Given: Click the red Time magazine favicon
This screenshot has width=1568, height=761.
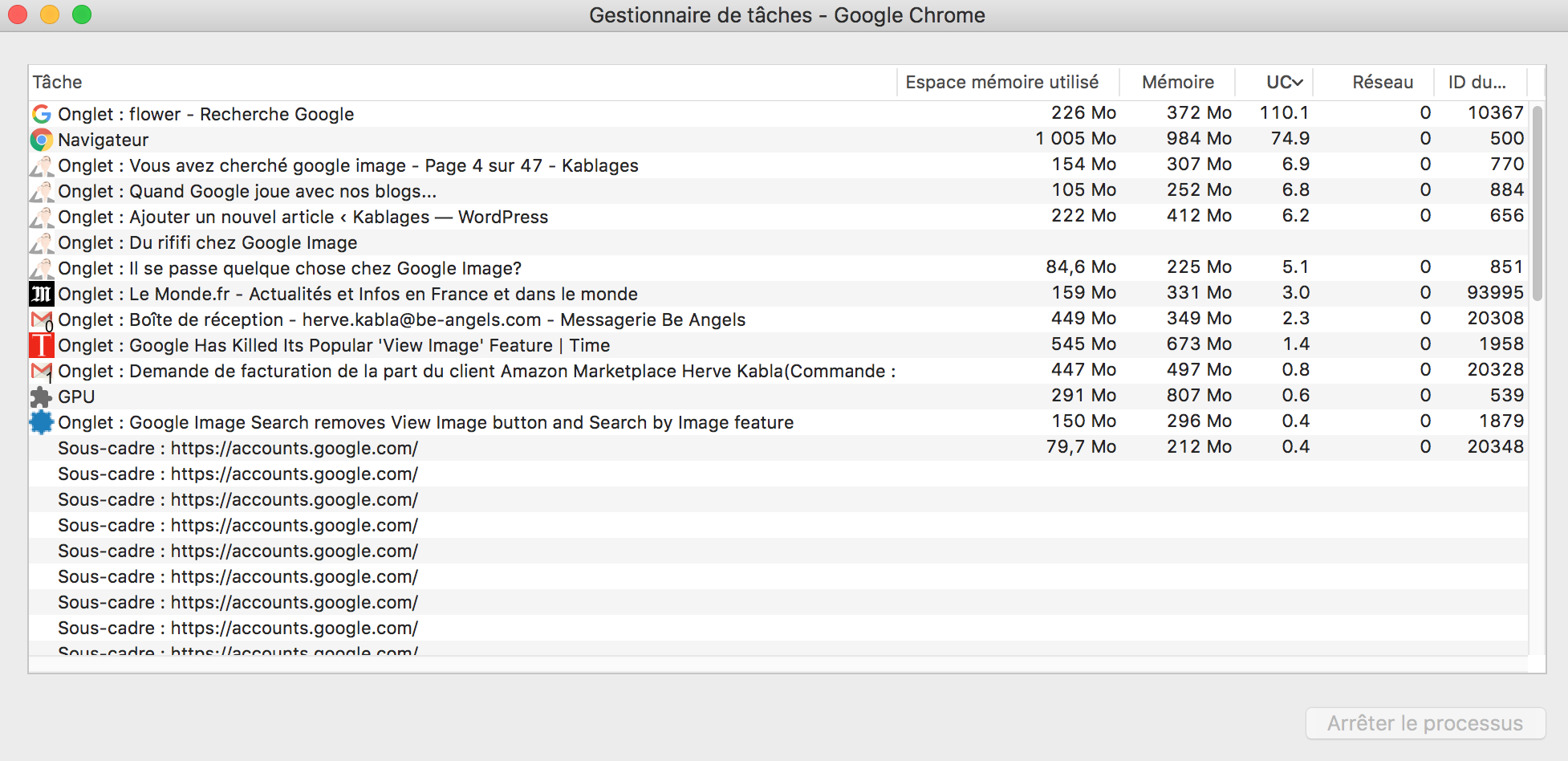Looking at the screenshot, I should (x=42, y=345).
